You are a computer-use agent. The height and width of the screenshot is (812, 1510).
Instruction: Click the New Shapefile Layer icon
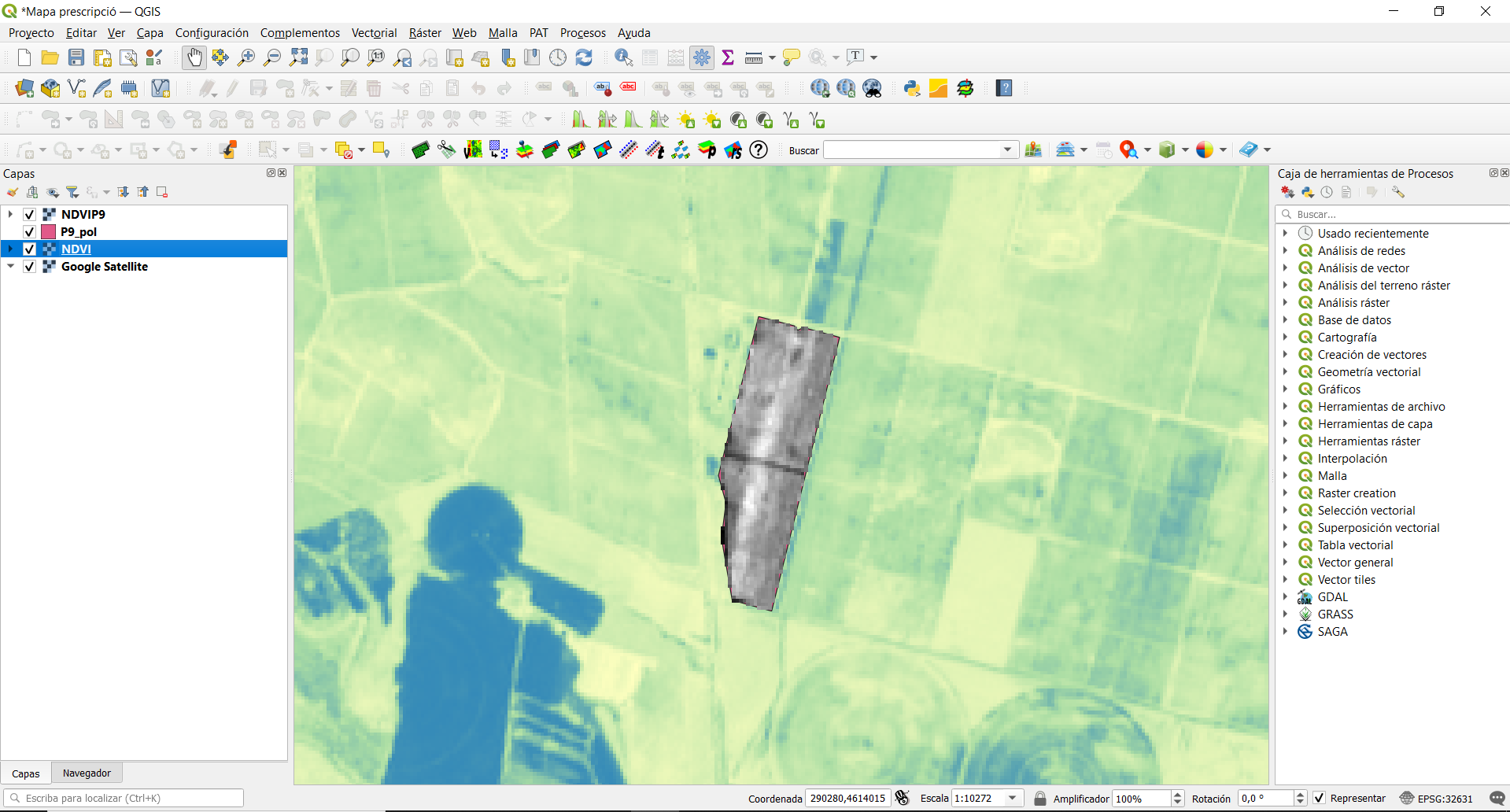click(x=76, y=88)
